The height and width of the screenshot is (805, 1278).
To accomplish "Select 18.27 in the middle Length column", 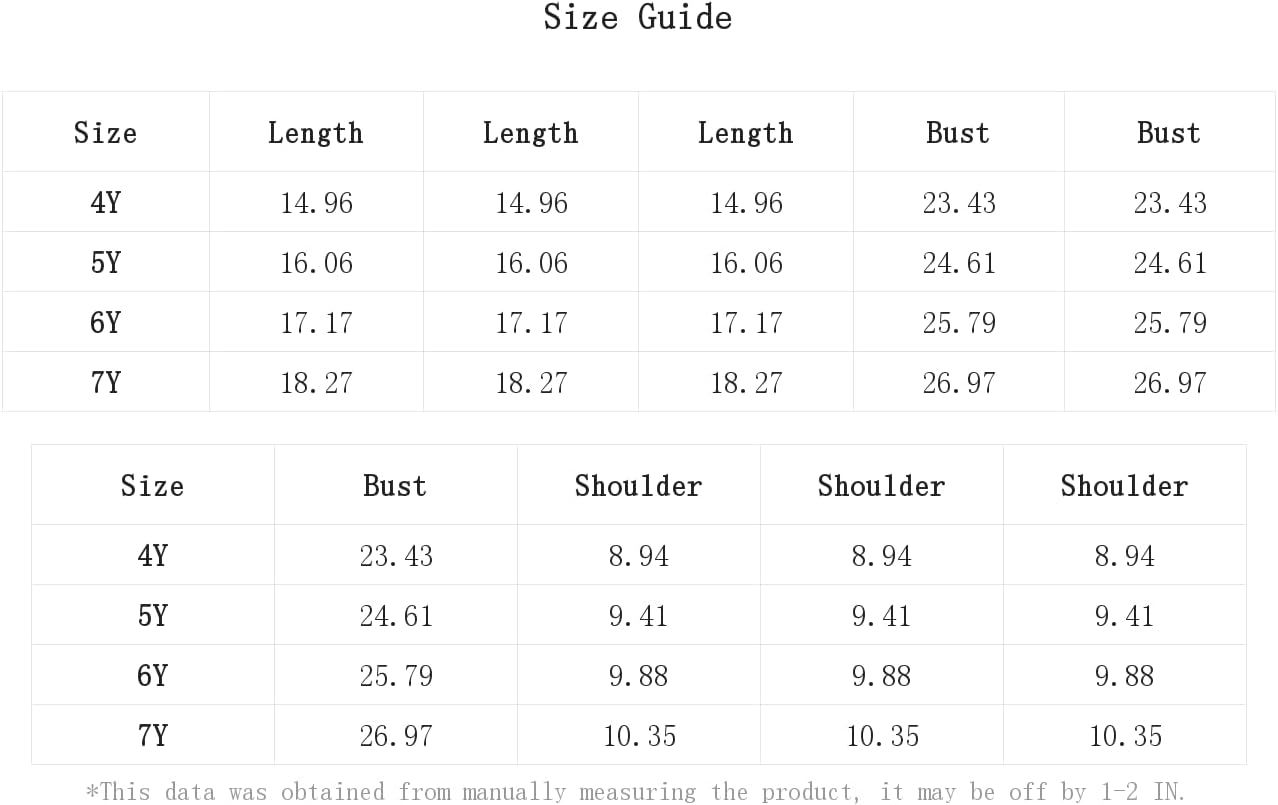I will click(531, 383).
